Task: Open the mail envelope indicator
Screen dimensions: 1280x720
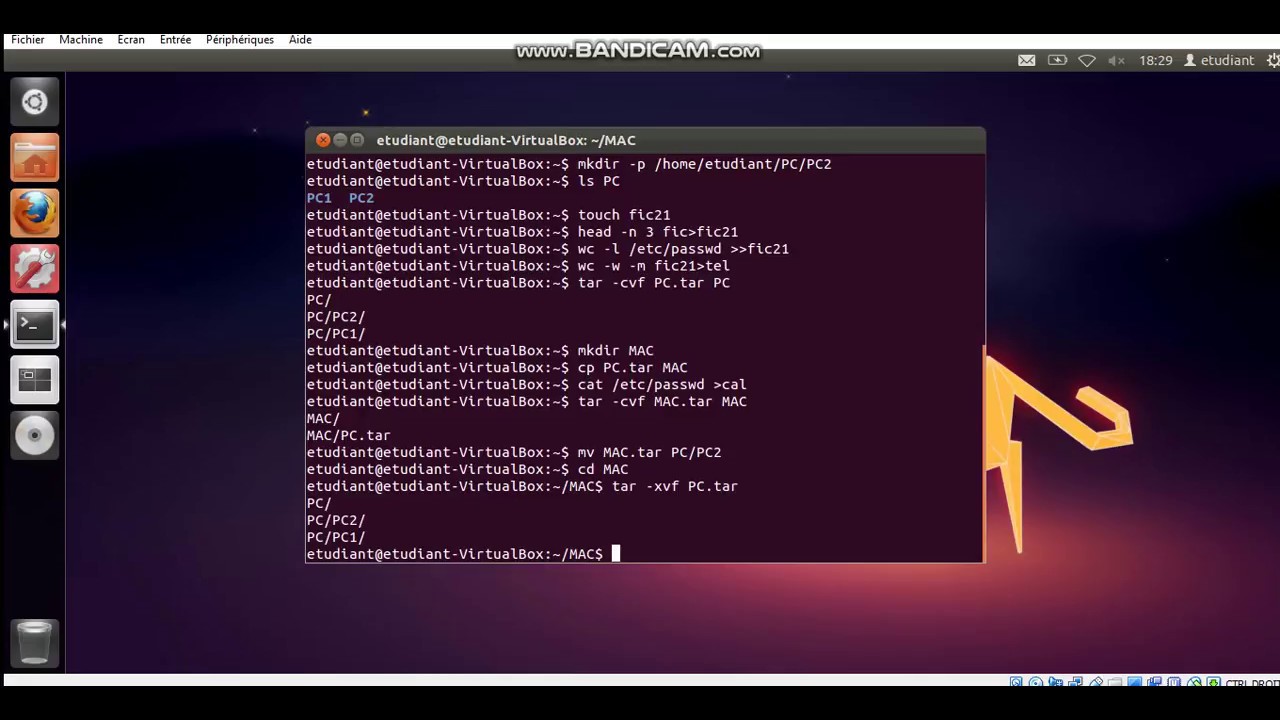Action: [1027, 60]
